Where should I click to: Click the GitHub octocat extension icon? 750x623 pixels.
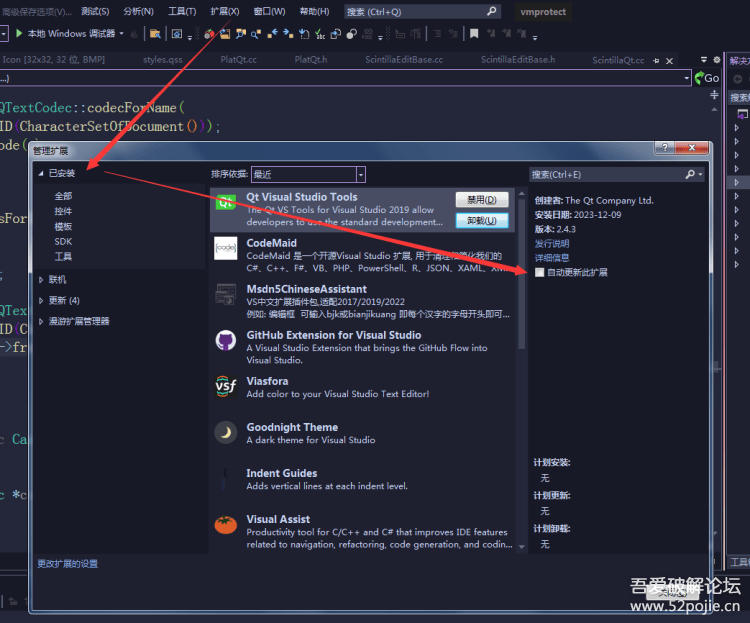tap(225, 340)
